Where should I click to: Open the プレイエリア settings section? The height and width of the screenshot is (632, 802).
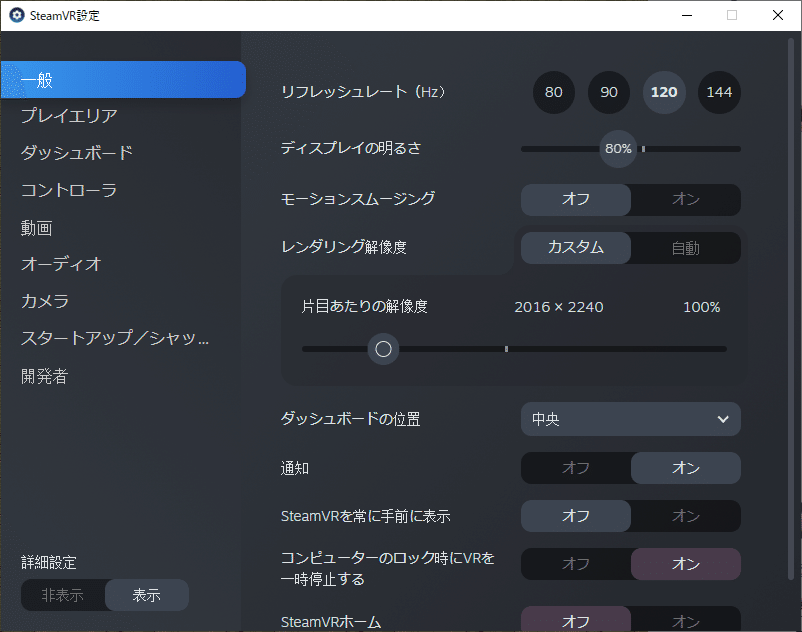69,116
